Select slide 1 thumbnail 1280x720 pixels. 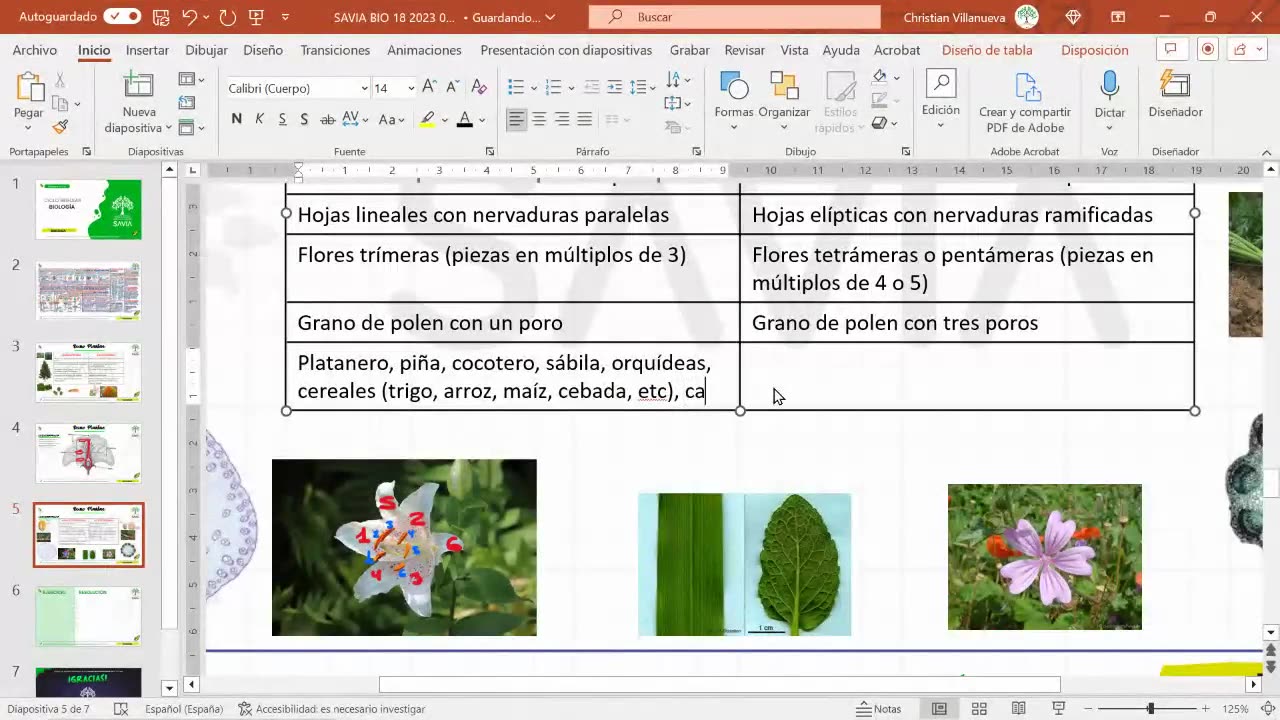point(89,209)
